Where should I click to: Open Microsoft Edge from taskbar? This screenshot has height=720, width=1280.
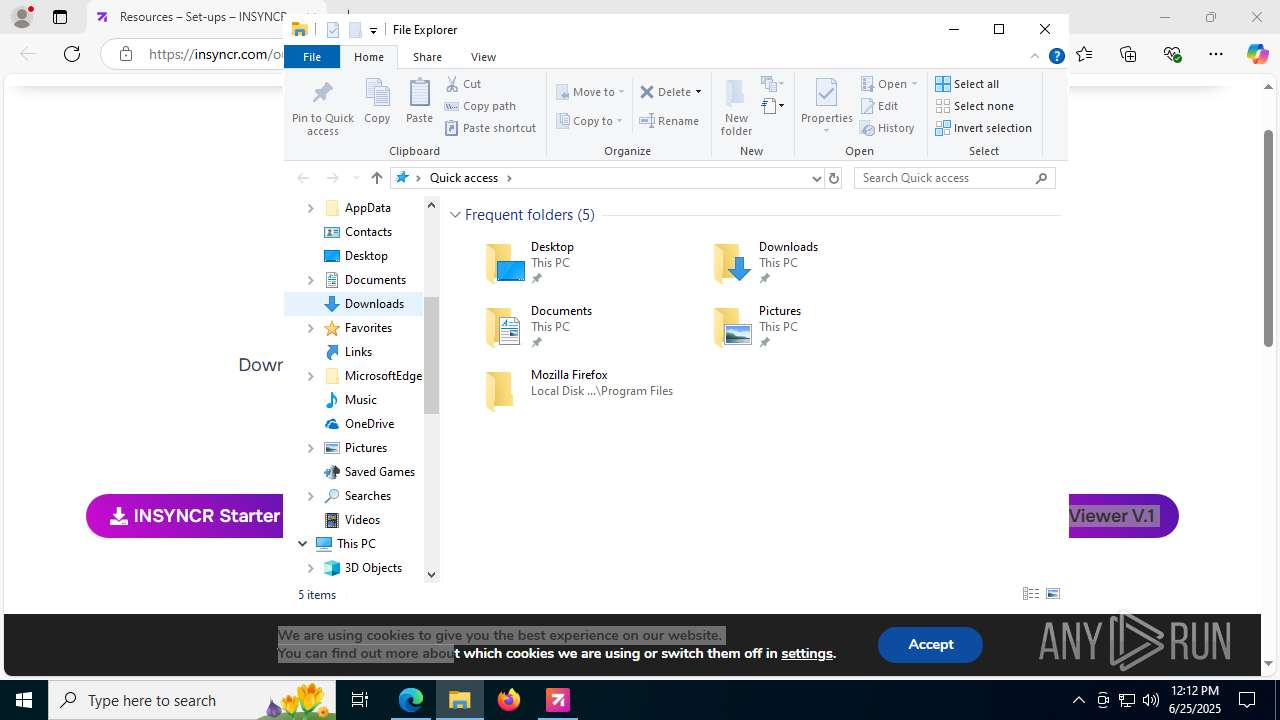[x=411, y=700]
